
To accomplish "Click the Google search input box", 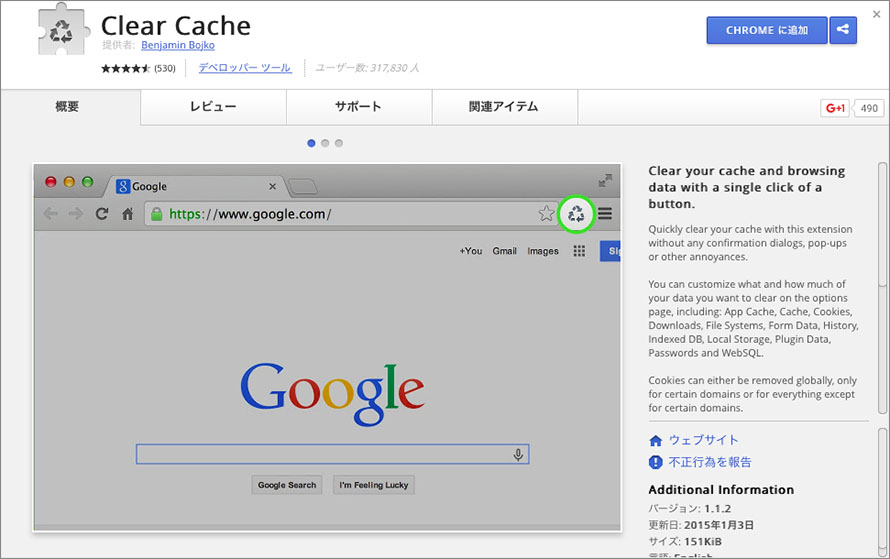I will [x=333, y=454].
